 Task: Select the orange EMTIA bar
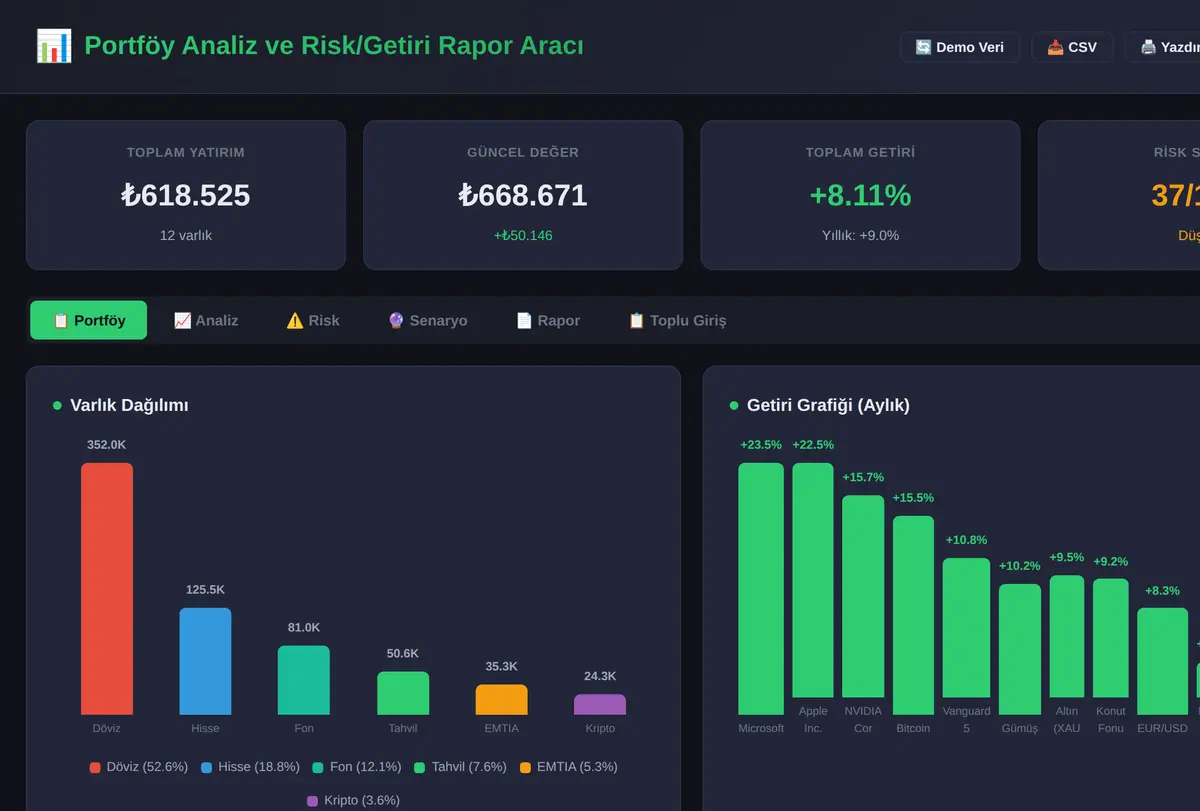coord(501,700)
